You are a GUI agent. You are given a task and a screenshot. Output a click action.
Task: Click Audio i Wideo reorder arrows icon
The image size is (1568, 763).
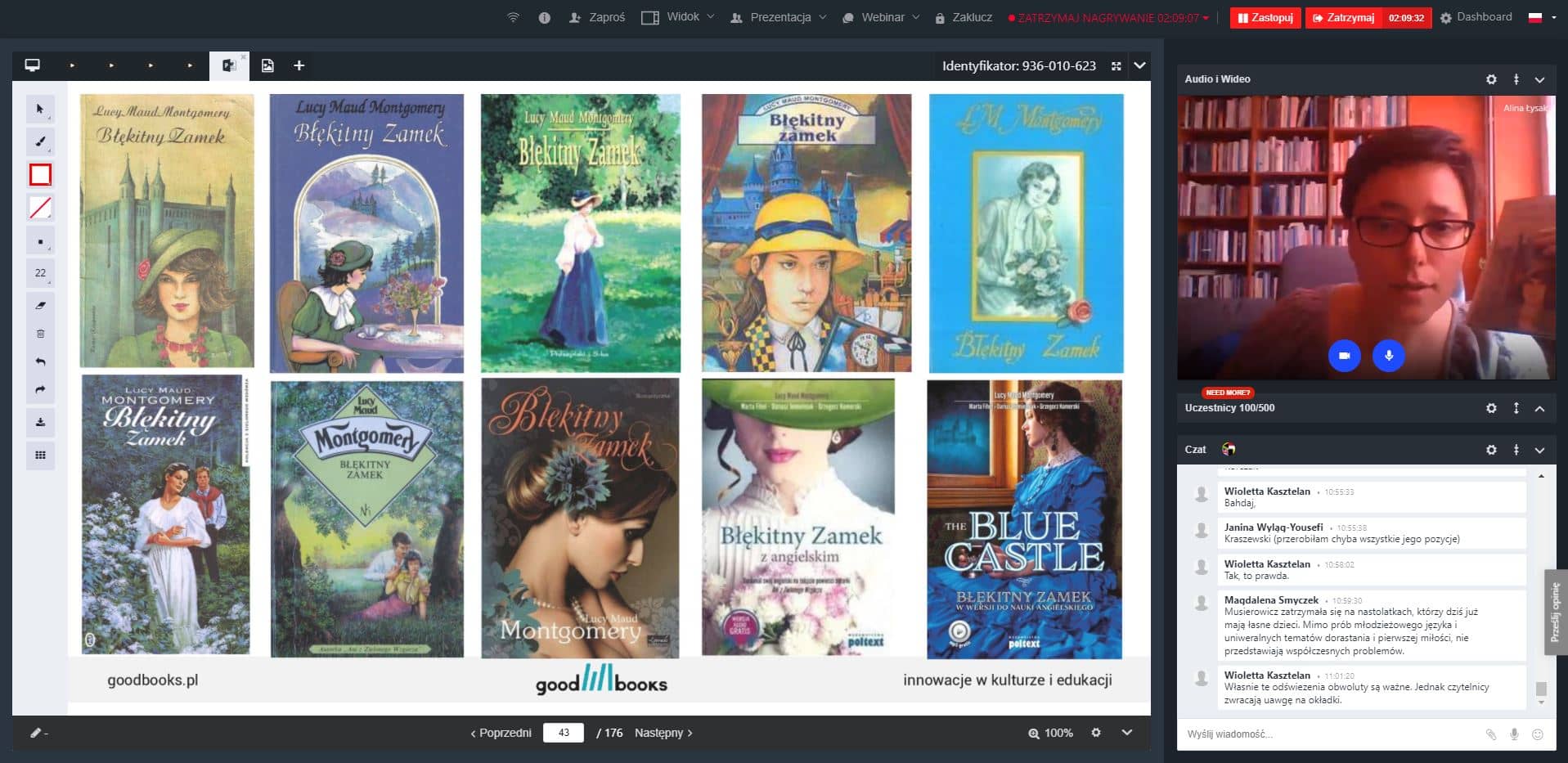(1516, 79)
